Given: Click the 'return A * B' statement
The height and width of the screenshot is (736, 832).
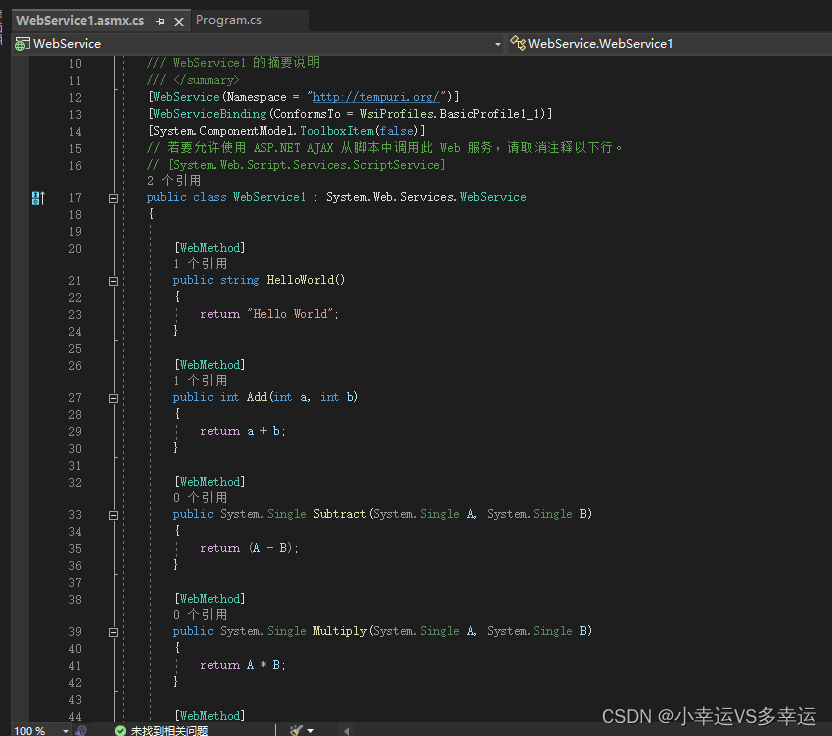Looking at the screenshot, I should (x=242, y=665).
